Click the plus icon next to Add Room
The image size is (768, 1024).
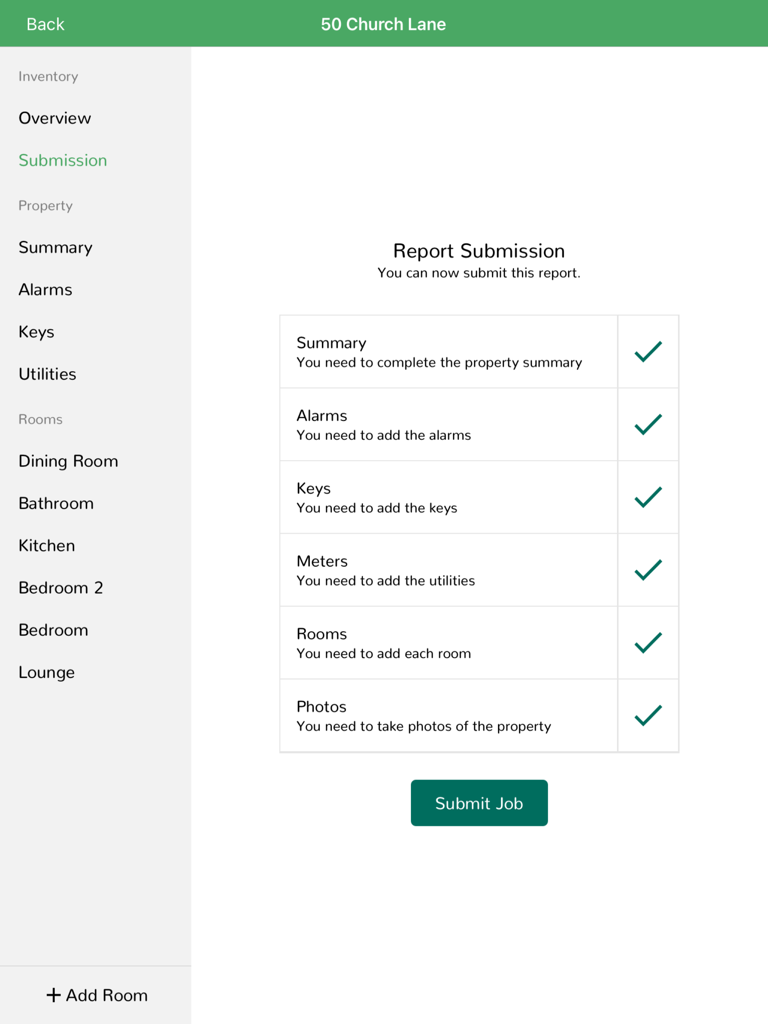point(52,995)
